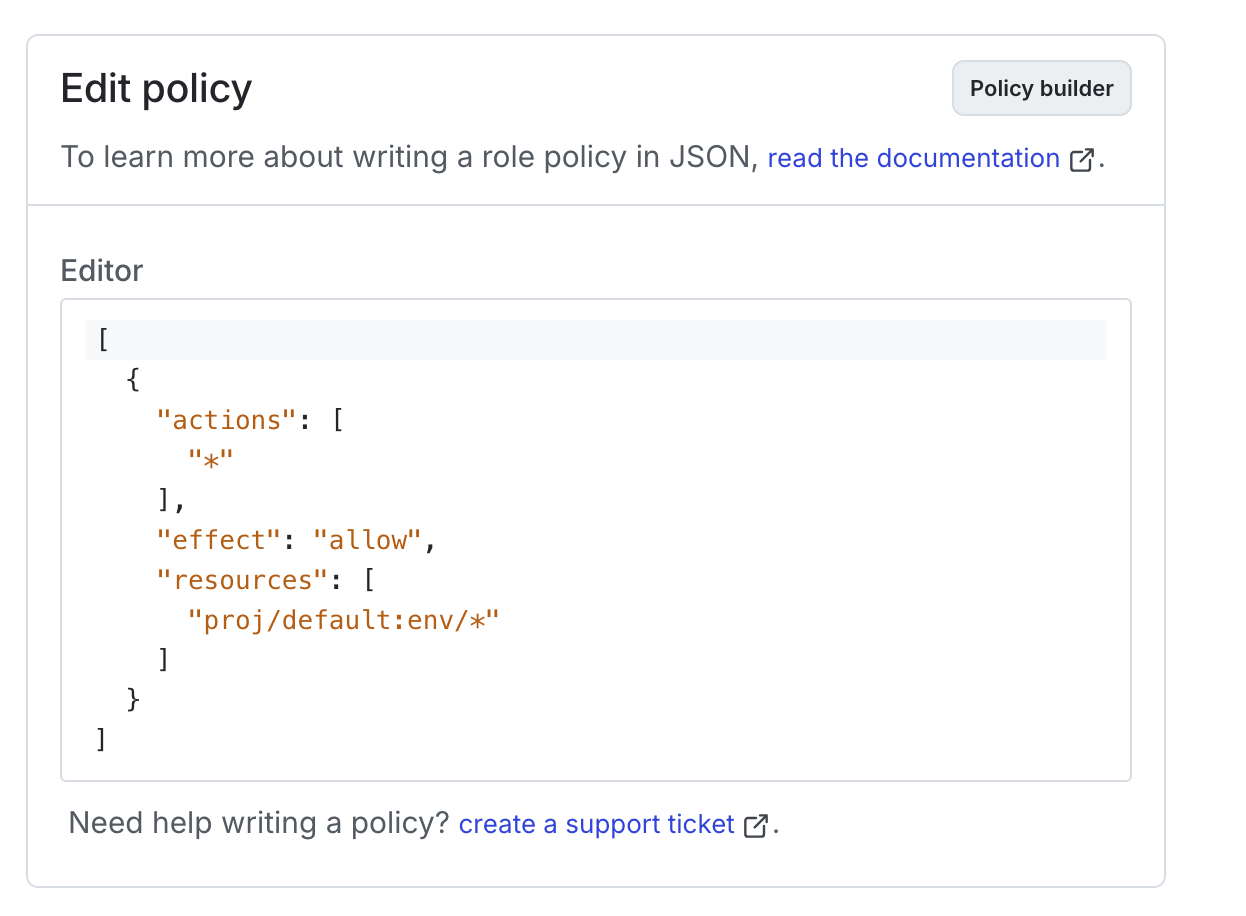
Task: Open the read the documentation link
Action: pos(912,158)
